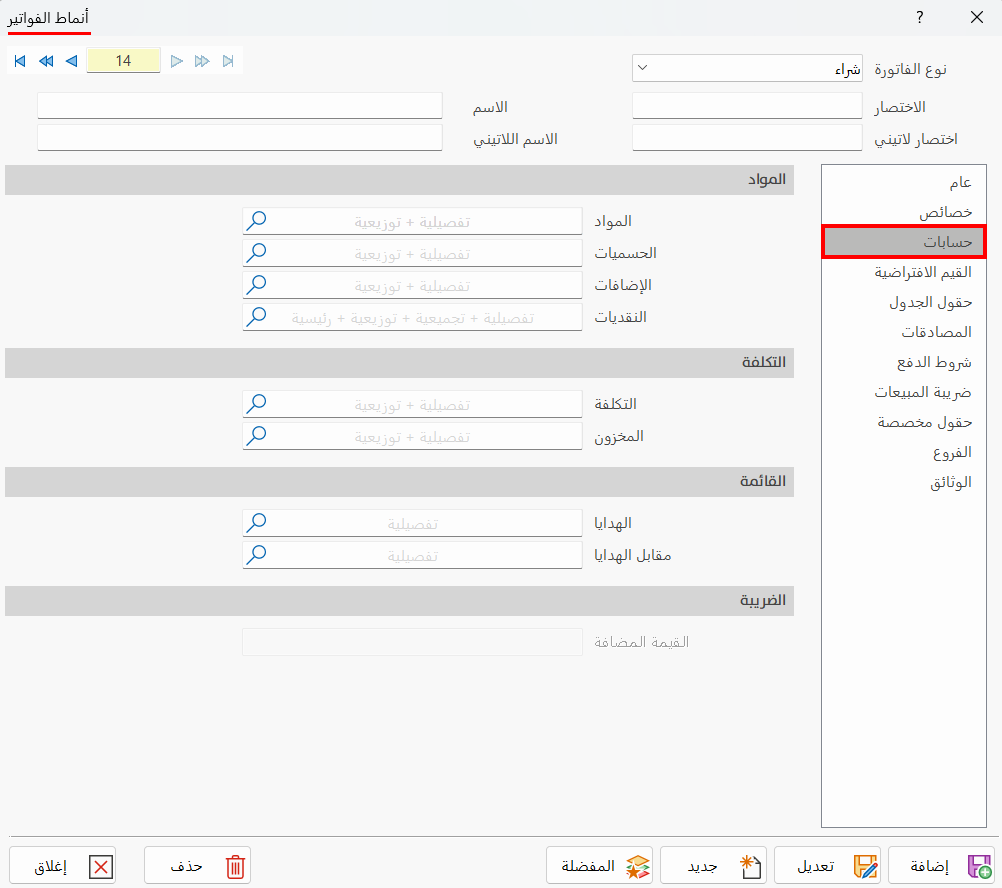Click search magnifier in مقابل الهدايا field
Screen dimensions: 1002x888
(x=256, y=555)
